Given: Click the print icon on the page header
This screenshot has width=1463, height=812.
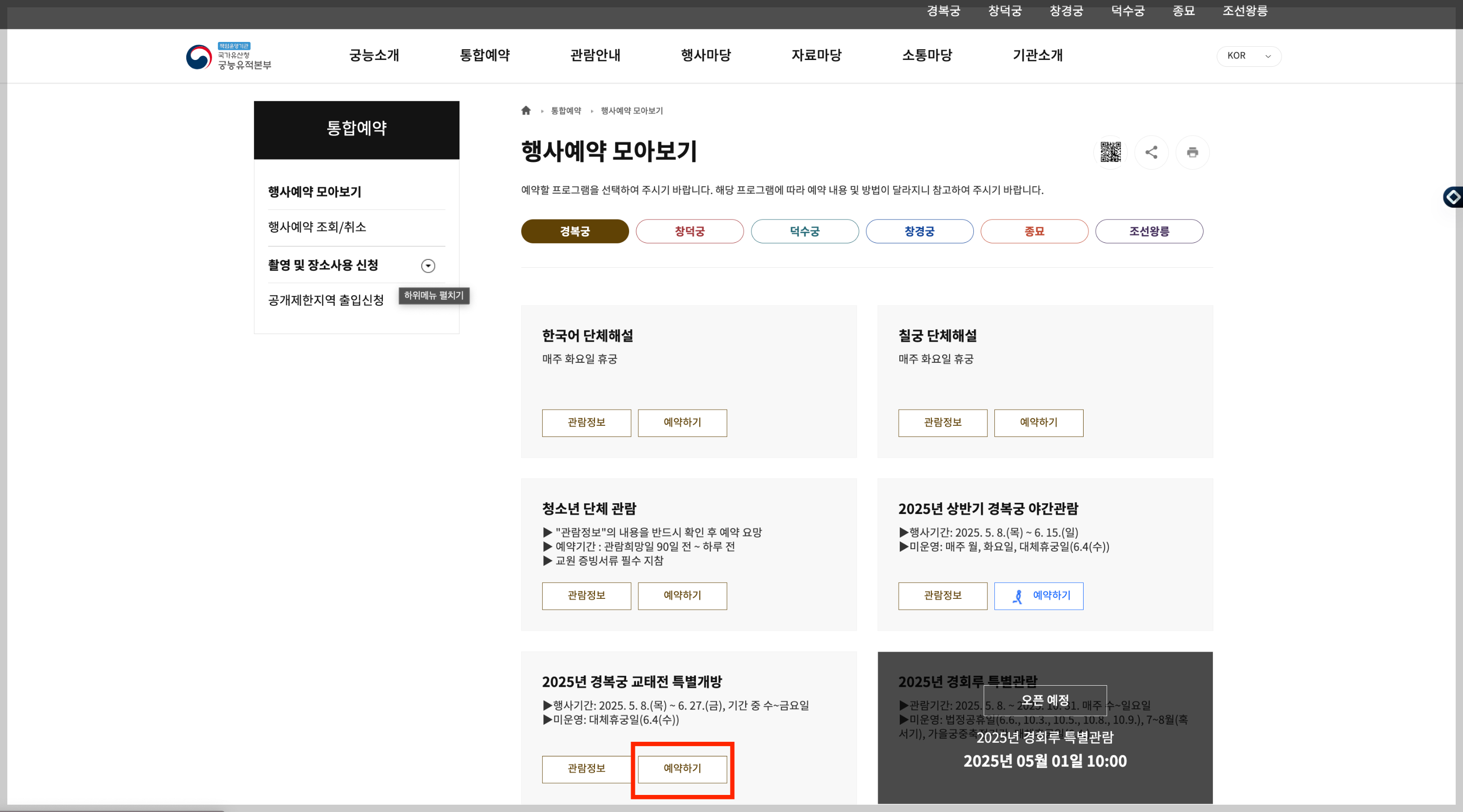Looking at the screenshot, I should [x=1193, y=152].
